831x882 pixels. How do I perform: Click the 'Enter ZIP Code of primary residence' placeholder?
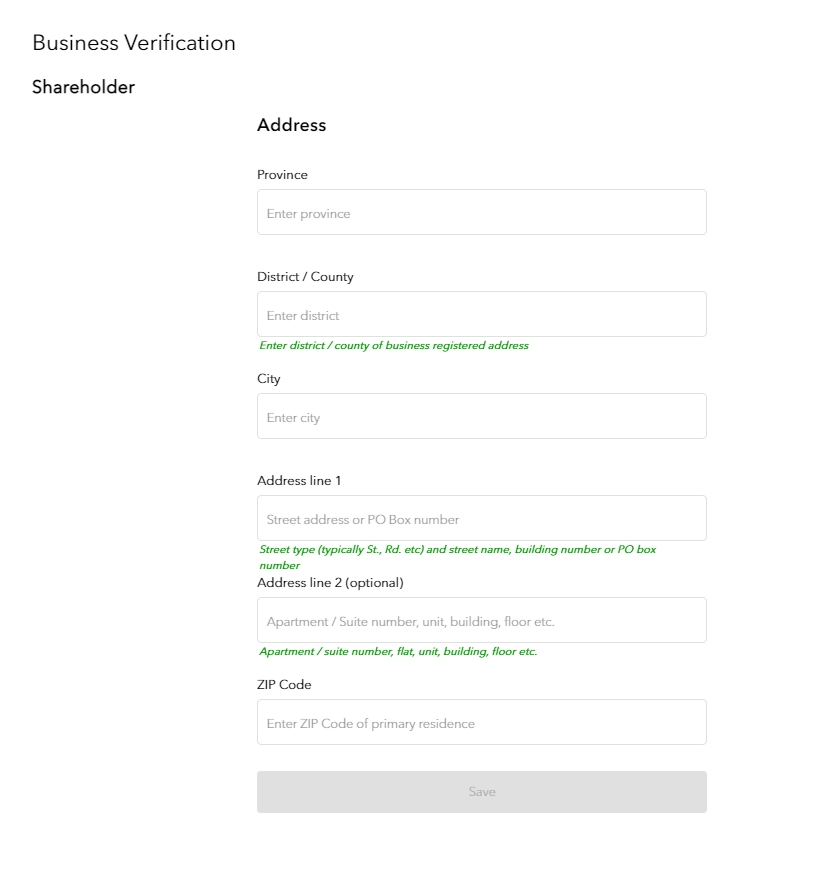(371, 724)
